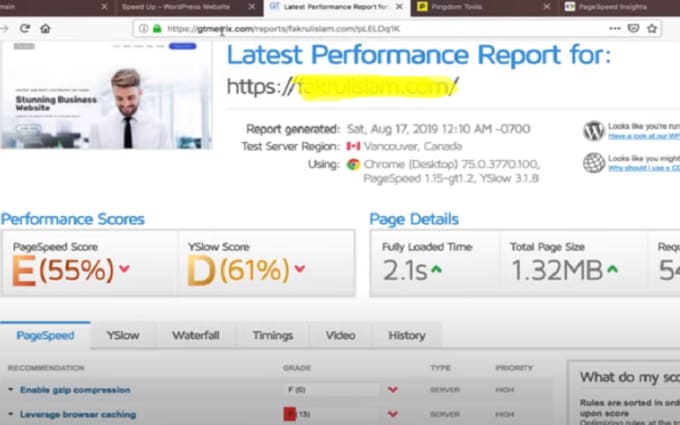Close the Latest Performance Report tab
Viewport: 680px width, 425px height.
(x=399, y=7)
